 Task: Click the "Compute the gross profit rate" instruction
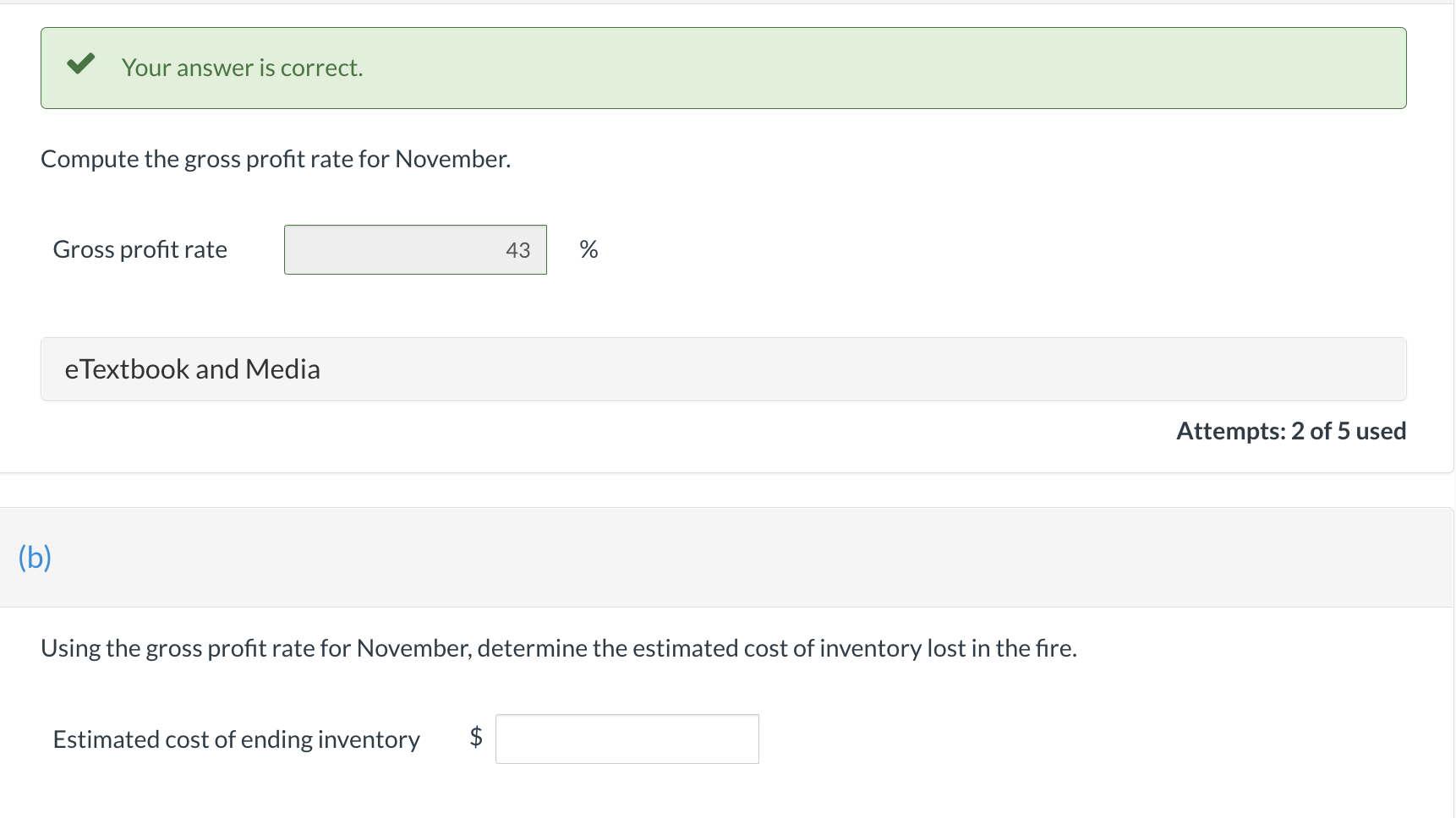(x=276, y=159)
